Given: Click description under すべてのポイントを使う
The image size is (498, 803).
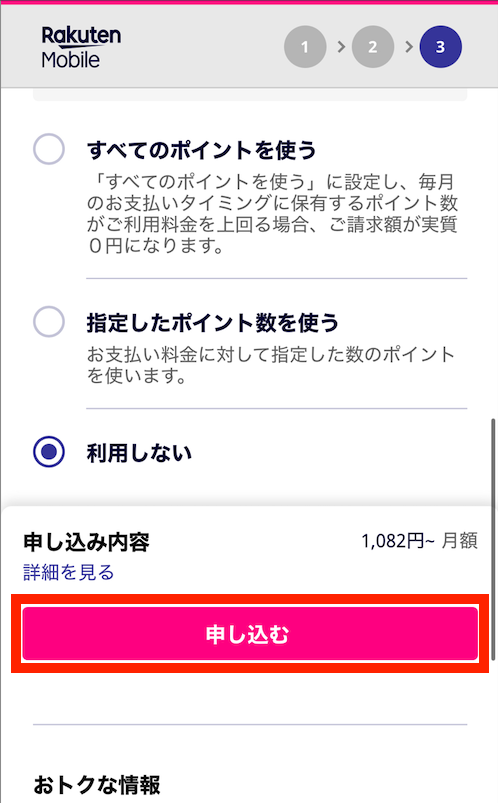Looking at the screenshot, I should [272, 214].
